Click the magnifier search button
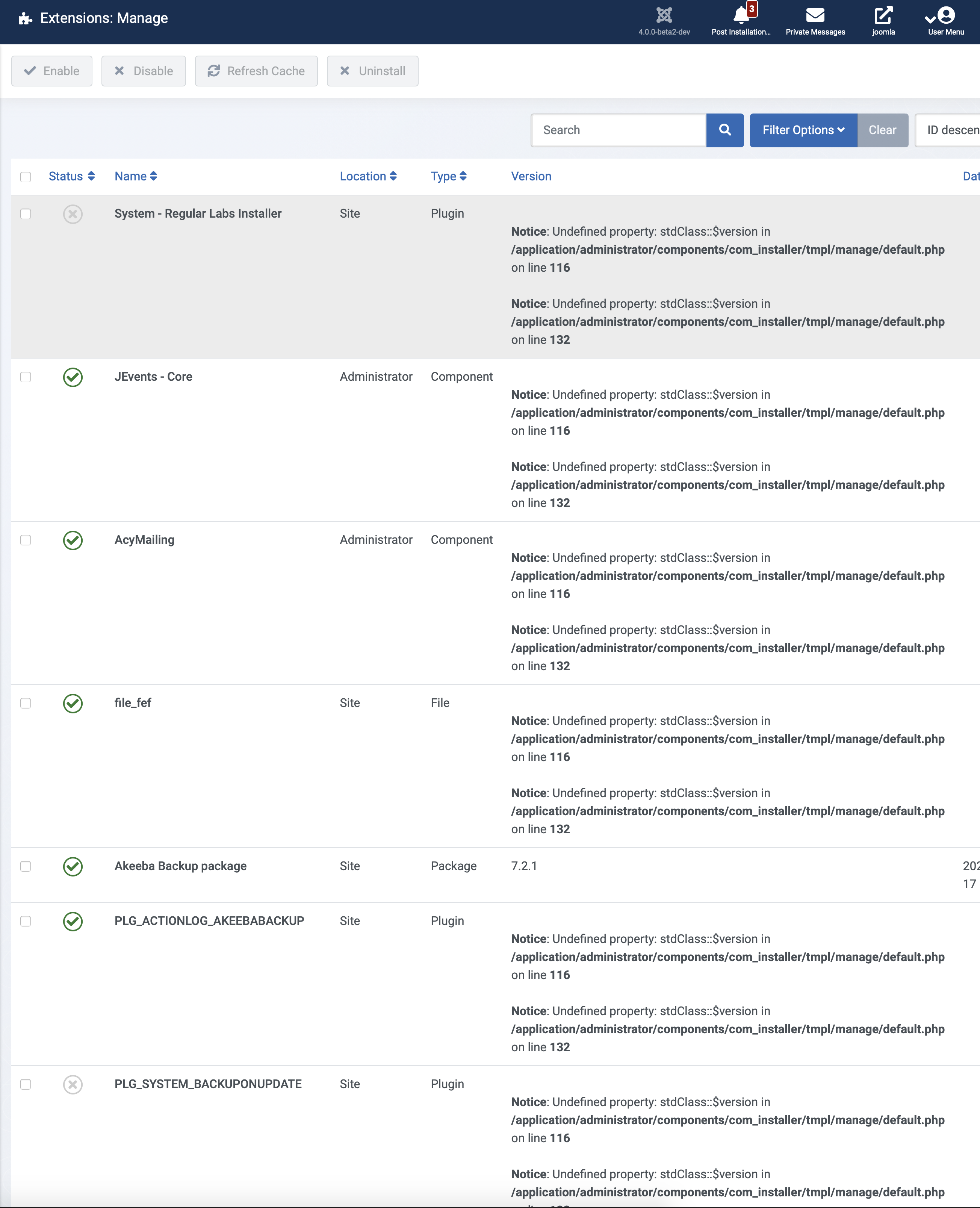980x1208 pixels. [725, 130]
